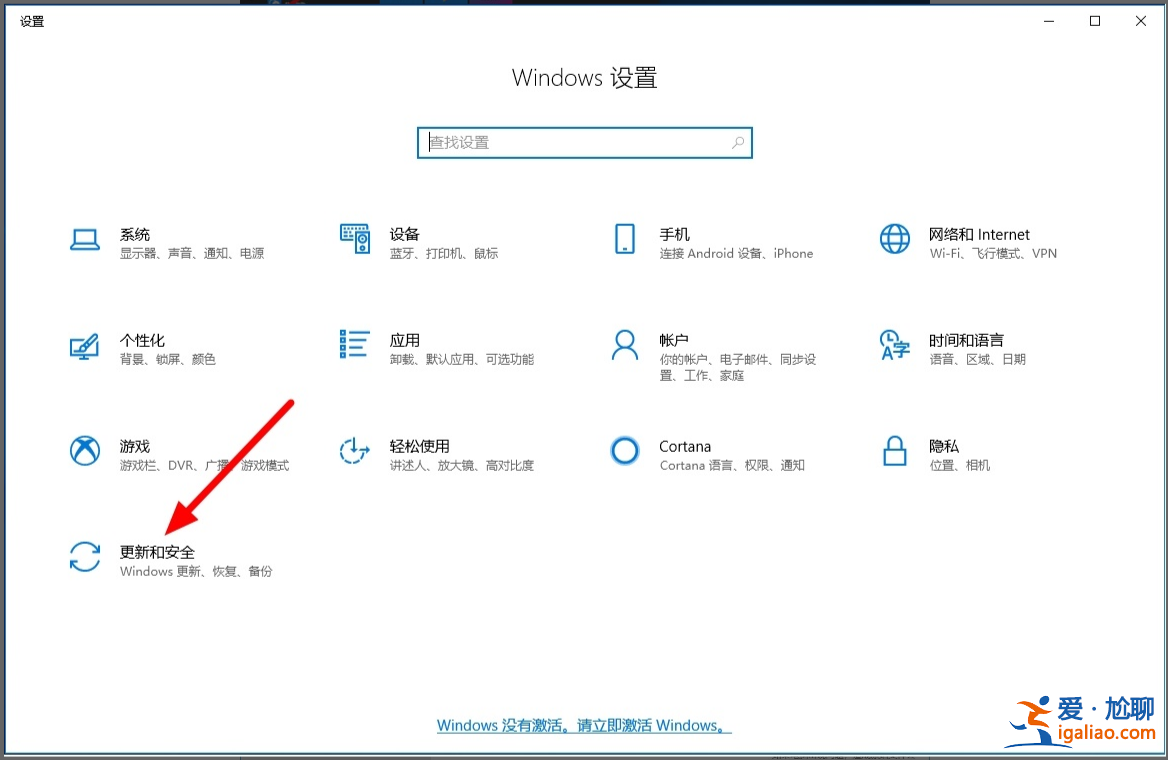Open 手机 (Phone) settings
The image size is (1168, 760).
[x=674, y=234]
